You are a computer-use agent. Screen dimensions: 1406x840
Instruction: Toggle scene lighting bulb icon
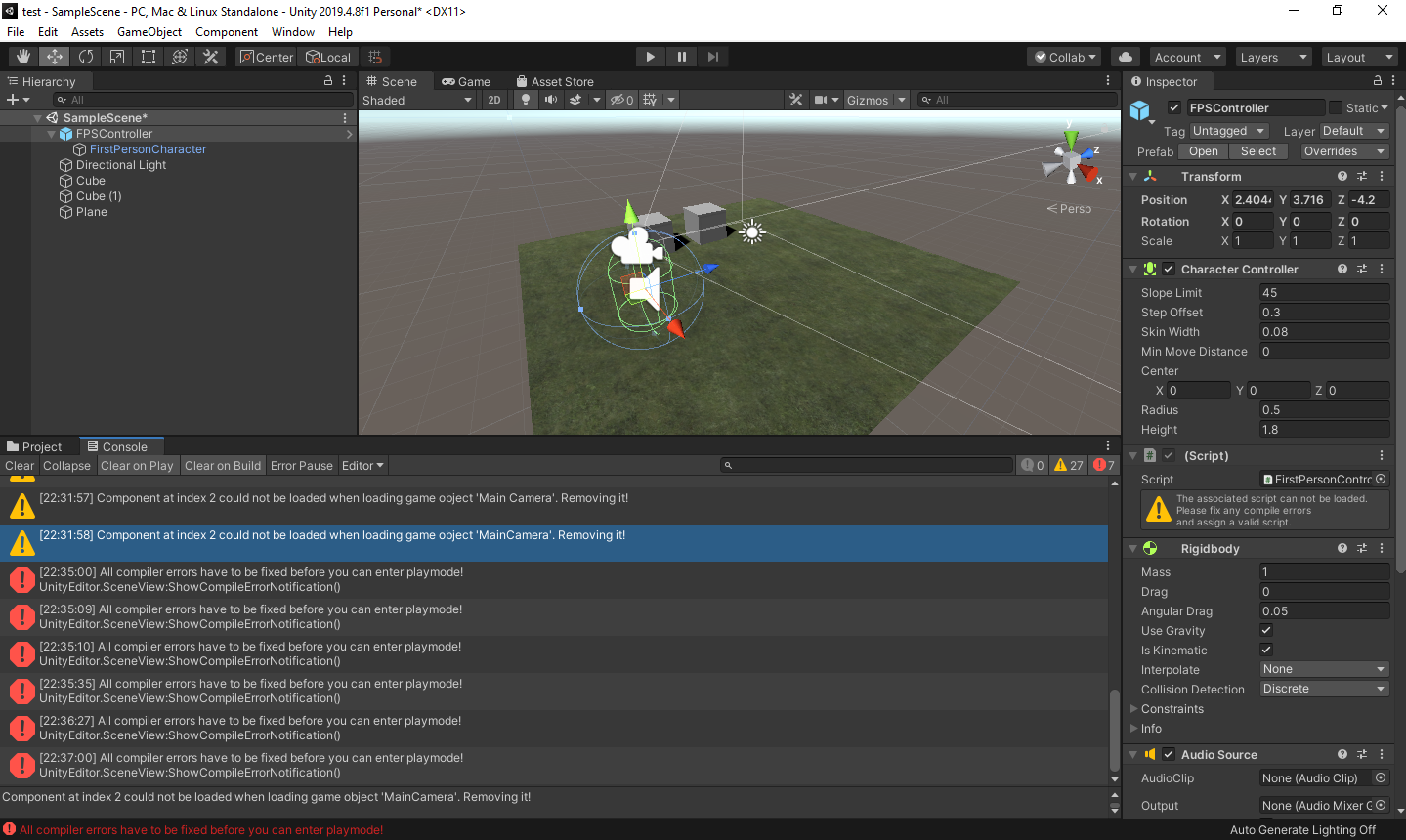point(526,100)
